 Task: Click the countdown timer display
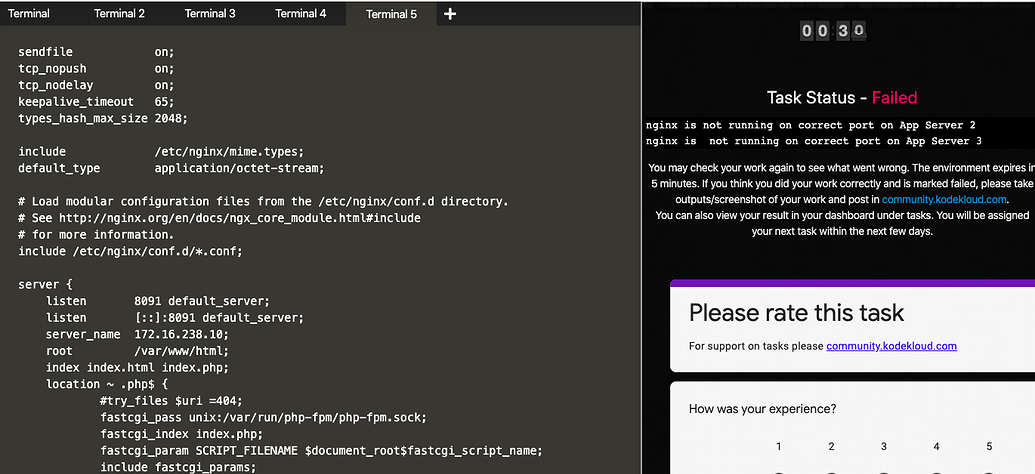tap(833, 31)
